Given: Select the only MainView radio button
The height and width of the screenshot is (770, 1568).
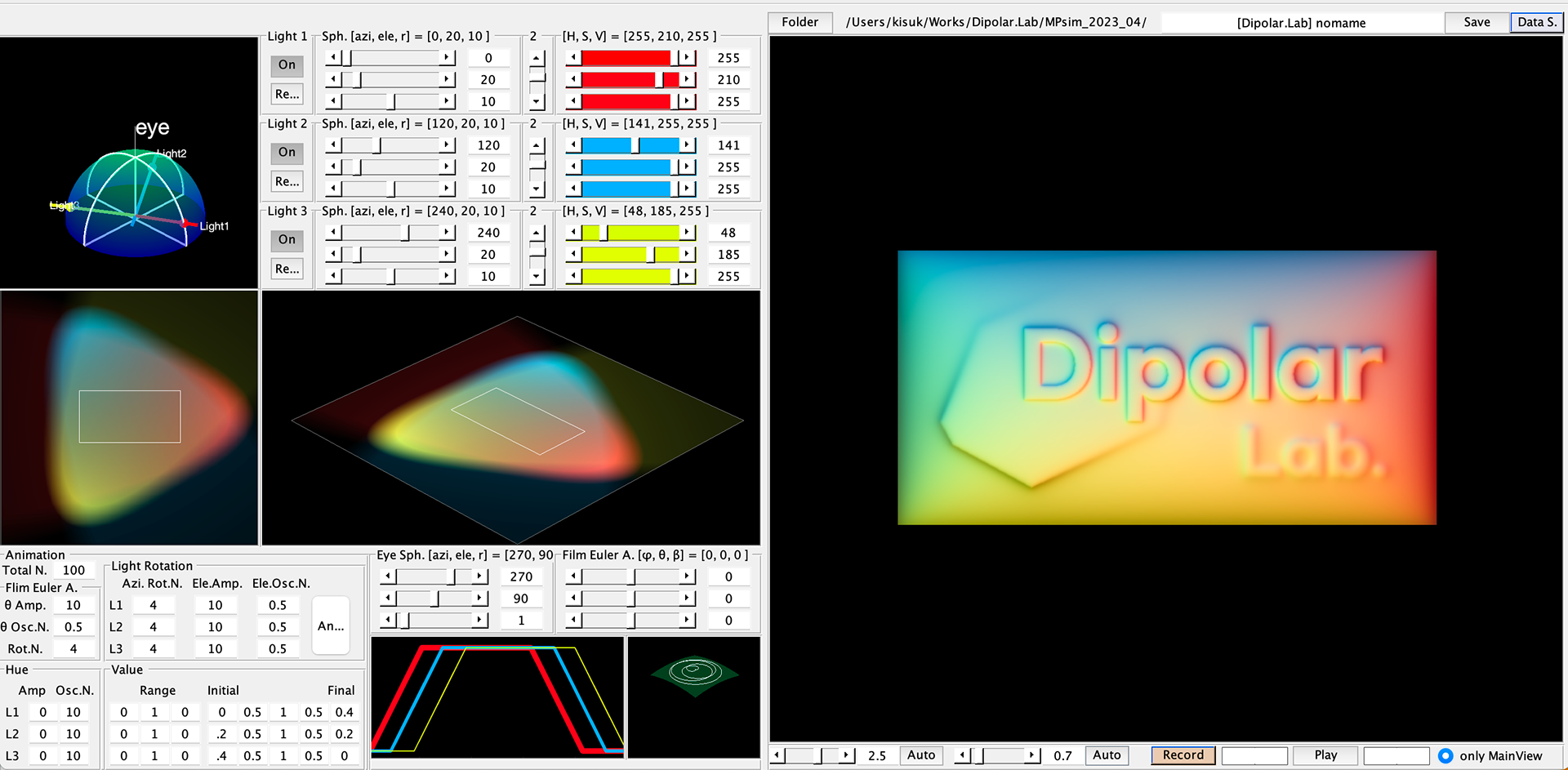Looking at the screenshot, I should tap(1445, 756).
